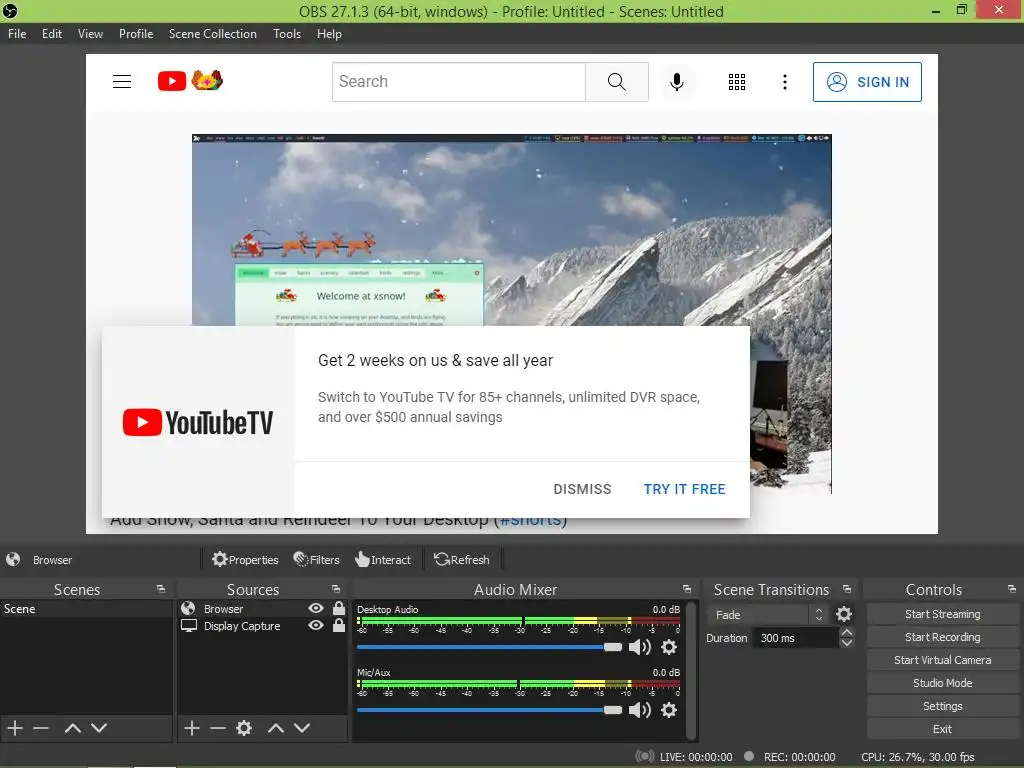Click Start Recording button
Screen dimensions: 1024x768
[x=942, y=637]
